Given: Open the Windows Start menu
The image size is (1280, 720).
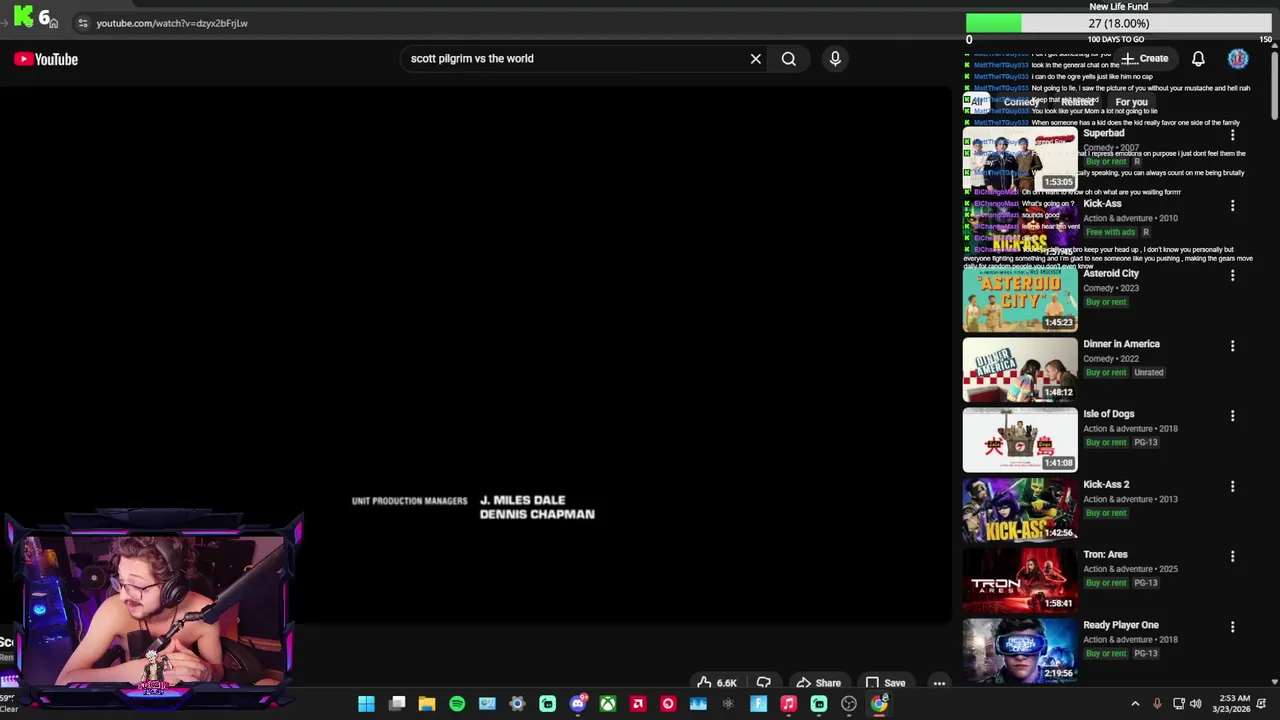Looking at the screenshot, I should [366, 704].
